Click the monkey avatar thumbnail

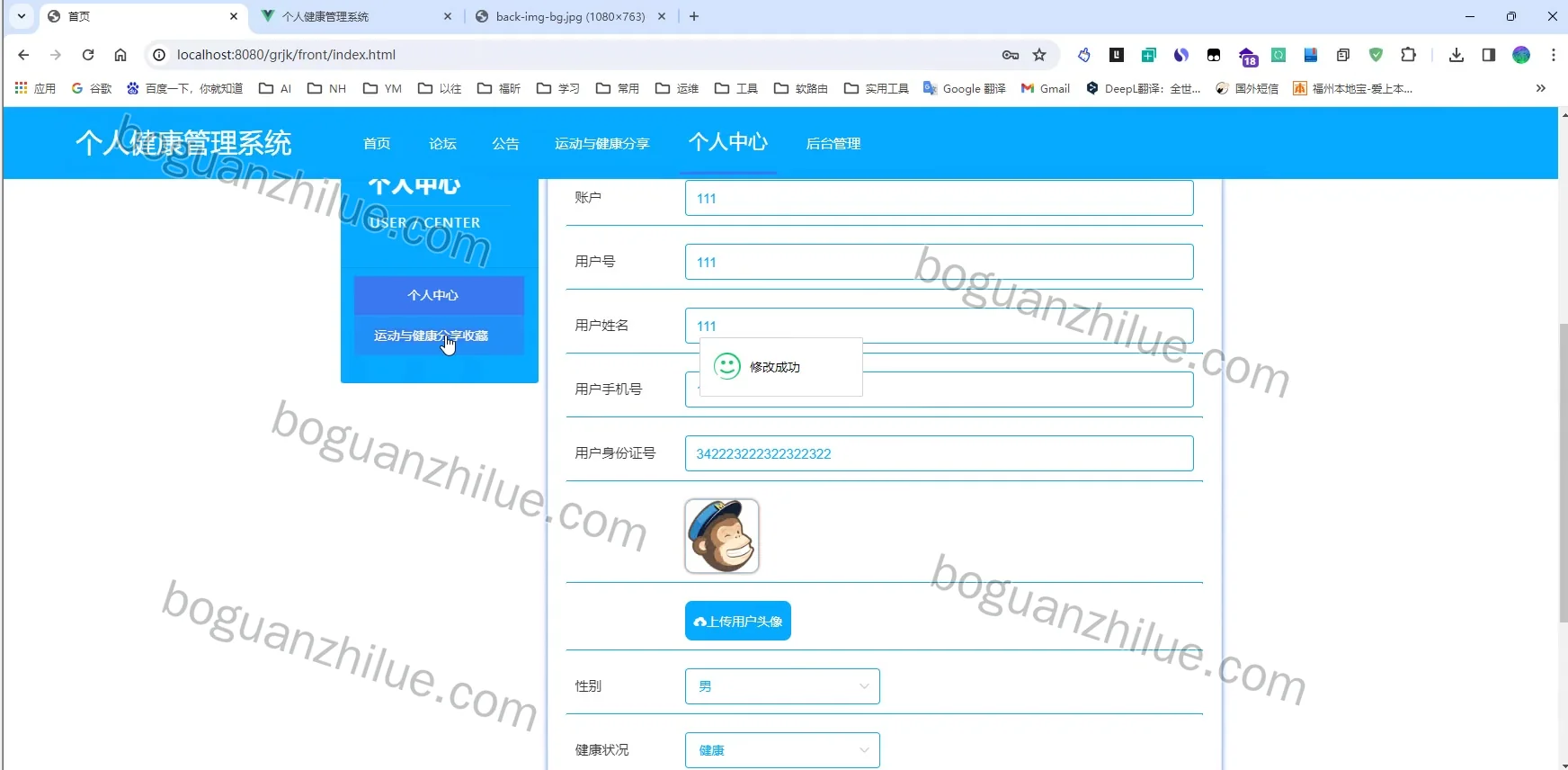(722, 536)
